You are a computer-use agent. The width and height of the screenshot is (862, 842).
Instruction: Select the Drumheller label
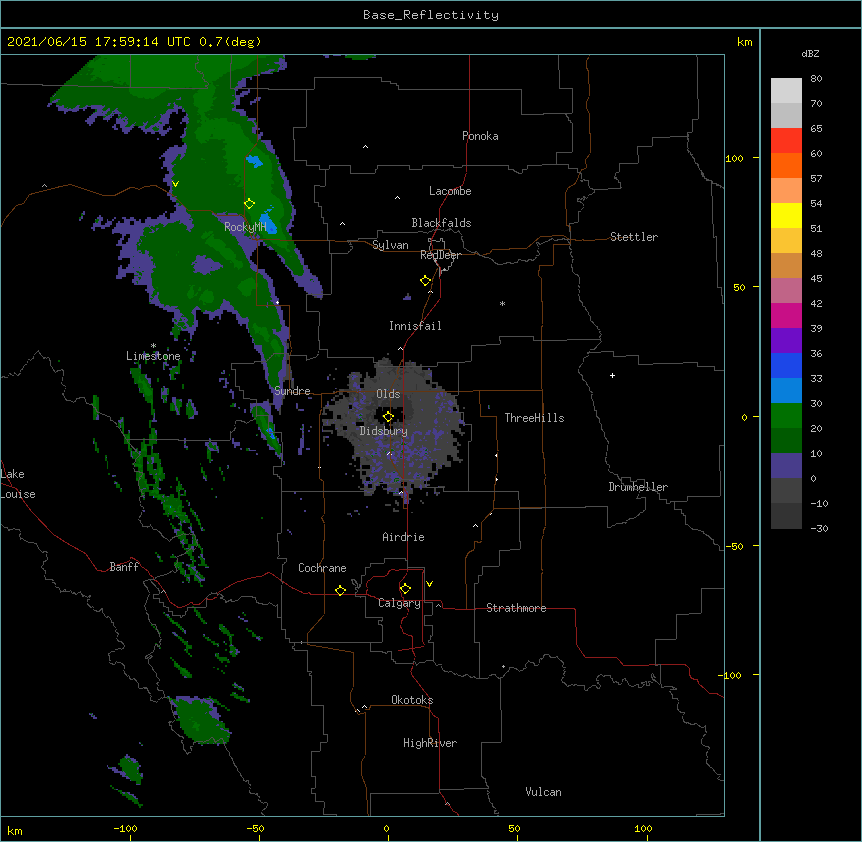tap(638, 487)
